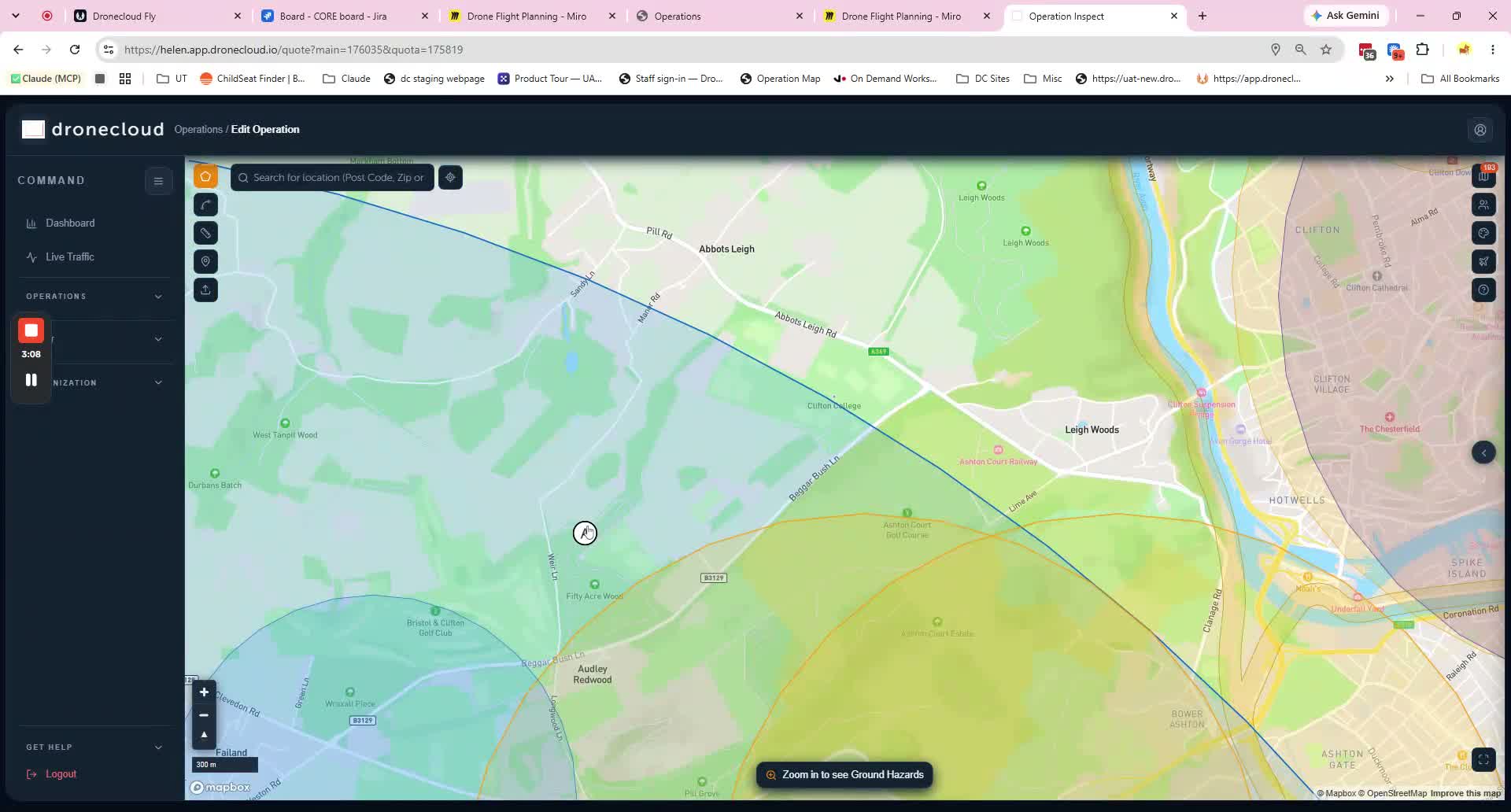The width and height of the screenshot is (1511, 812).
Task: Show hidden bookmarks overflow chevron
Action: tap(1389, 79)
